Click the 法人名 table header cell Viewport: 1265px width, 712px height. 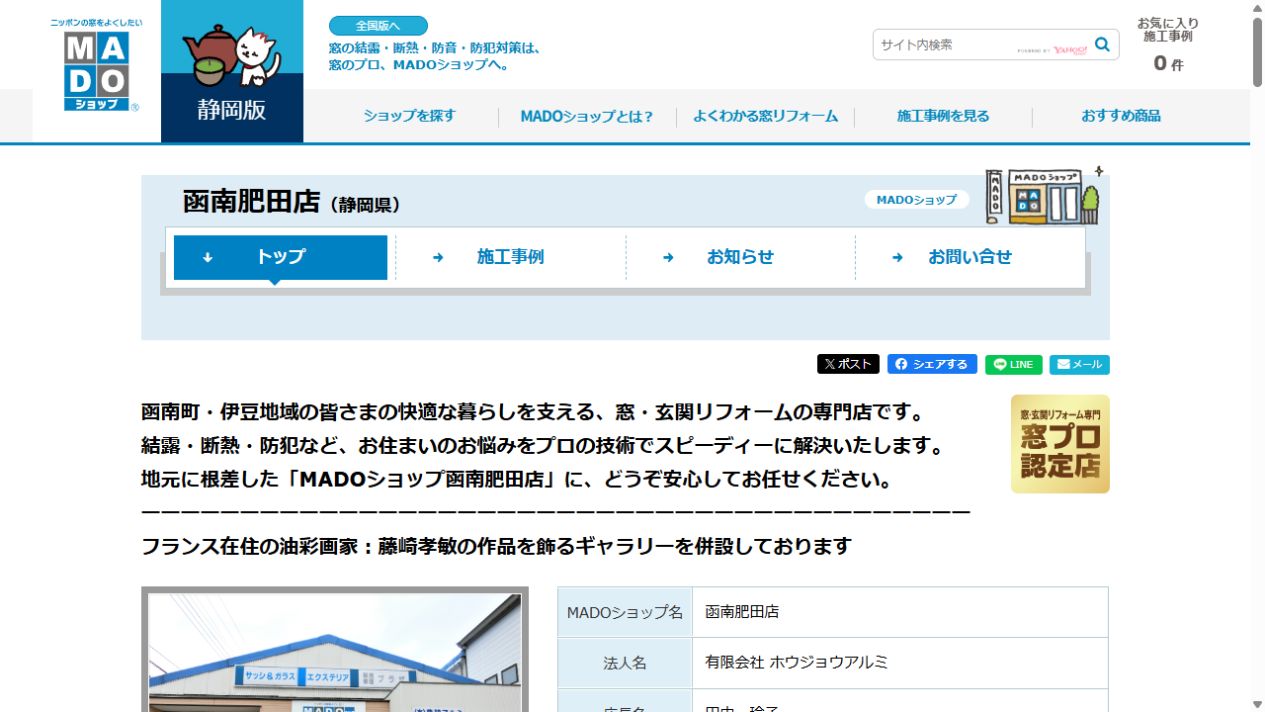pyautogui.click(x=625, y=663)
